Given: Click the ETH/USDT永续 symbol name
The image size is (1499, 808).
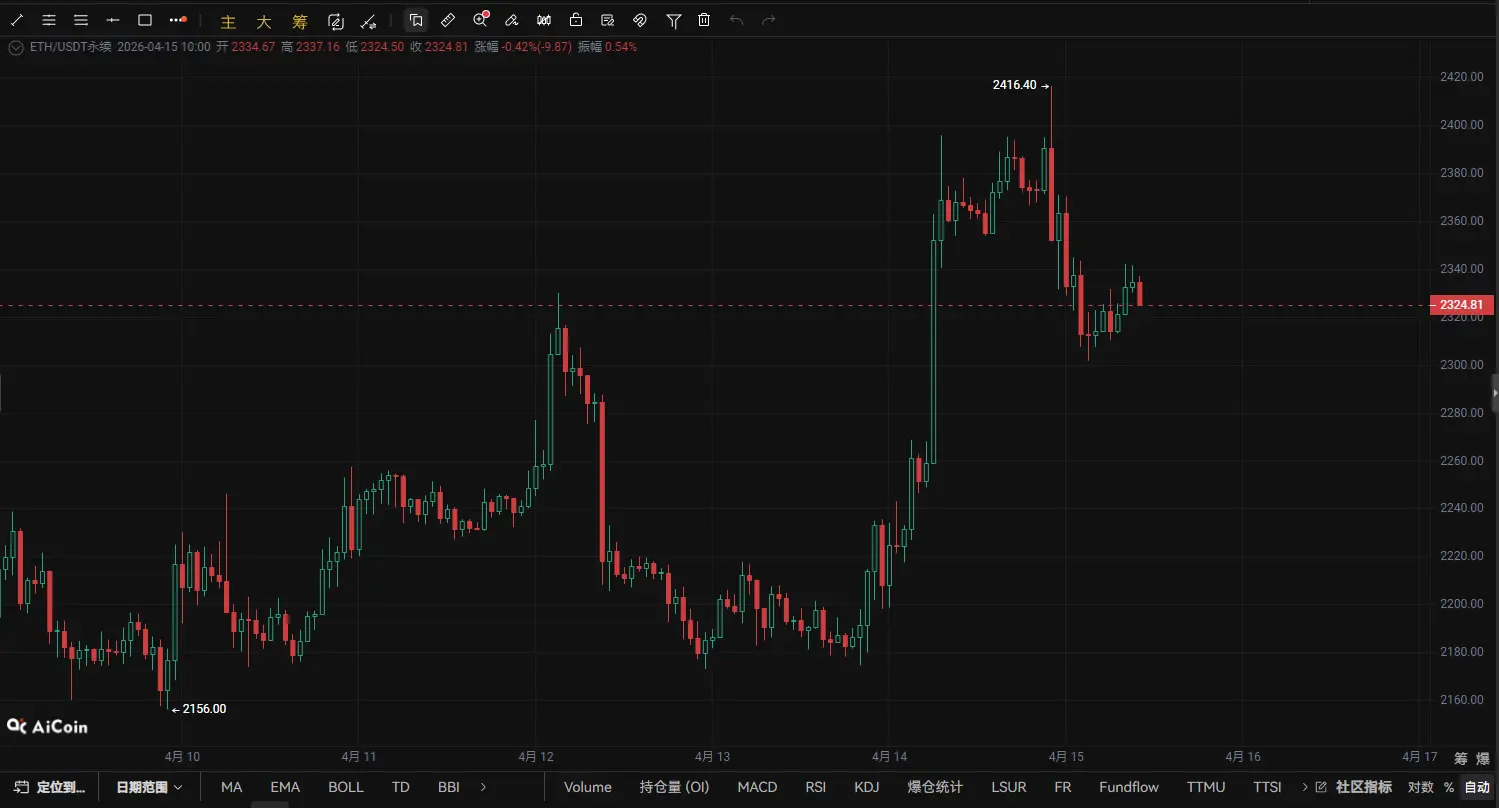Looking at the screenshot, I should tap(70, 47).
